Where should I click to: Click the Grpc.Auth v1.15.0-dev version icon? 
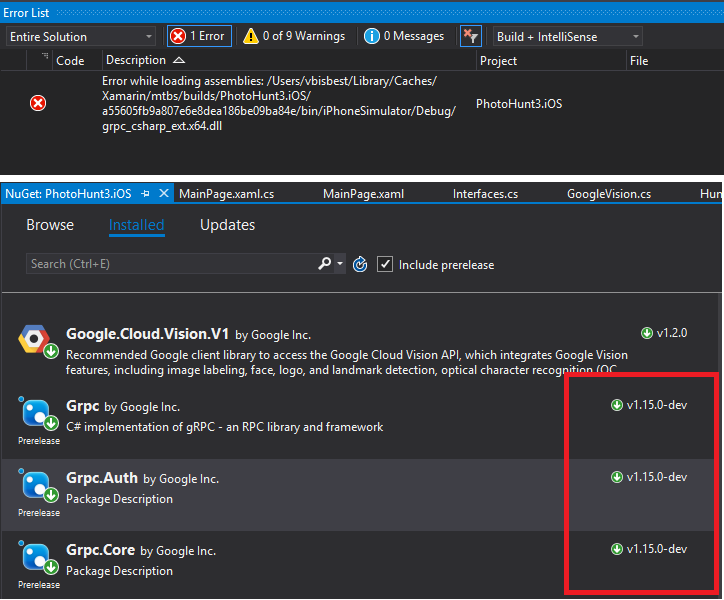[x=616, y=477]
